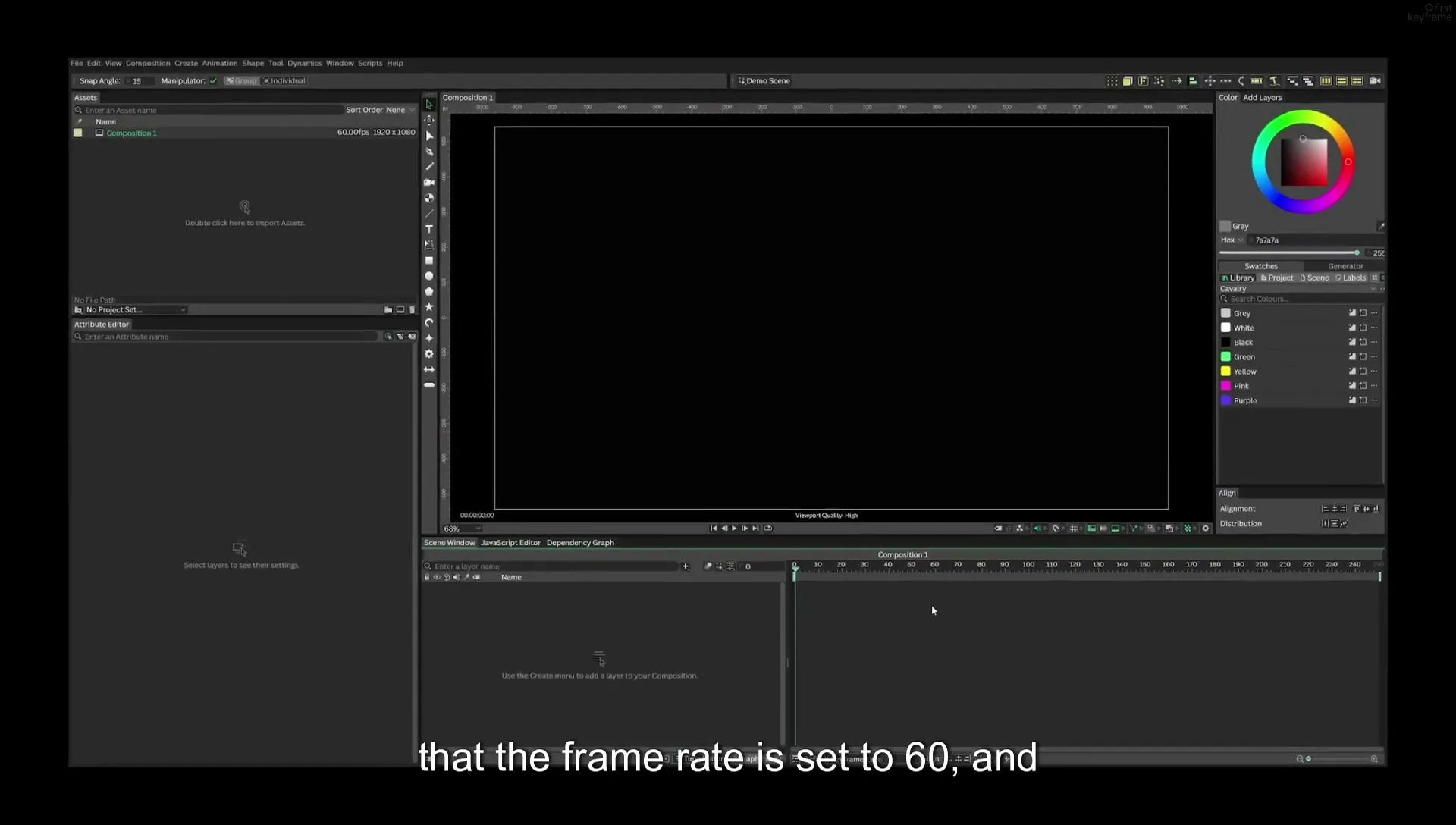Open the Dynamics menu
1456x825 pixels.
pyautogui.click(x=304, y=64)
